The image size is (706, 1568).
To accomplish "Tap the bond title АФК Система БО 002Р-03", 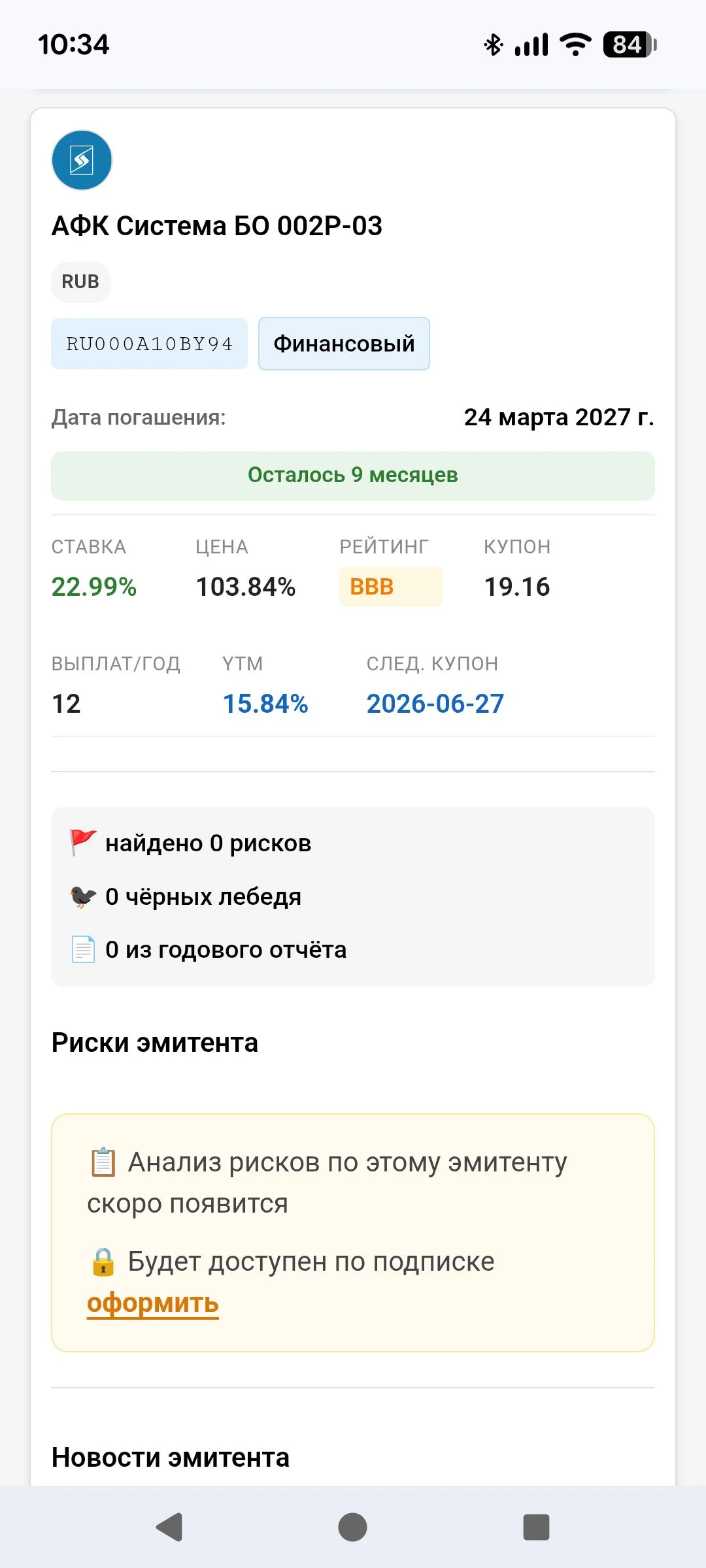I will tap(217, 226).
